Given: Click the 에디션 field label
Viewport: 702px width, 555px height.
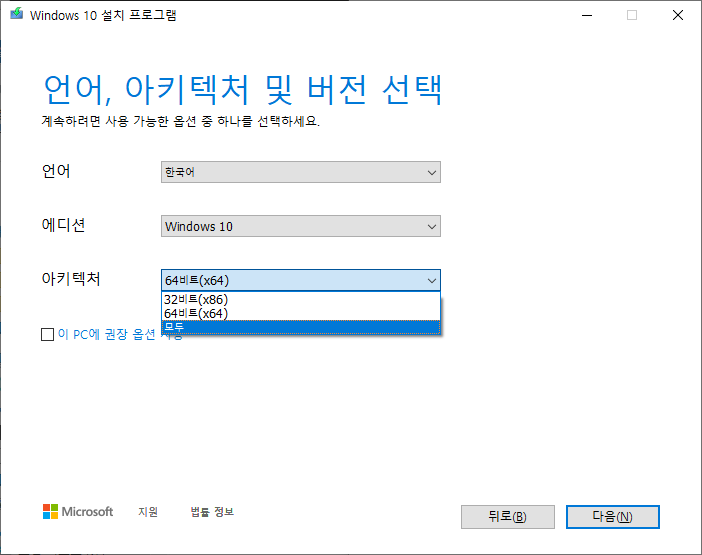Looking at the screenshot, I should tap(63, 225).
